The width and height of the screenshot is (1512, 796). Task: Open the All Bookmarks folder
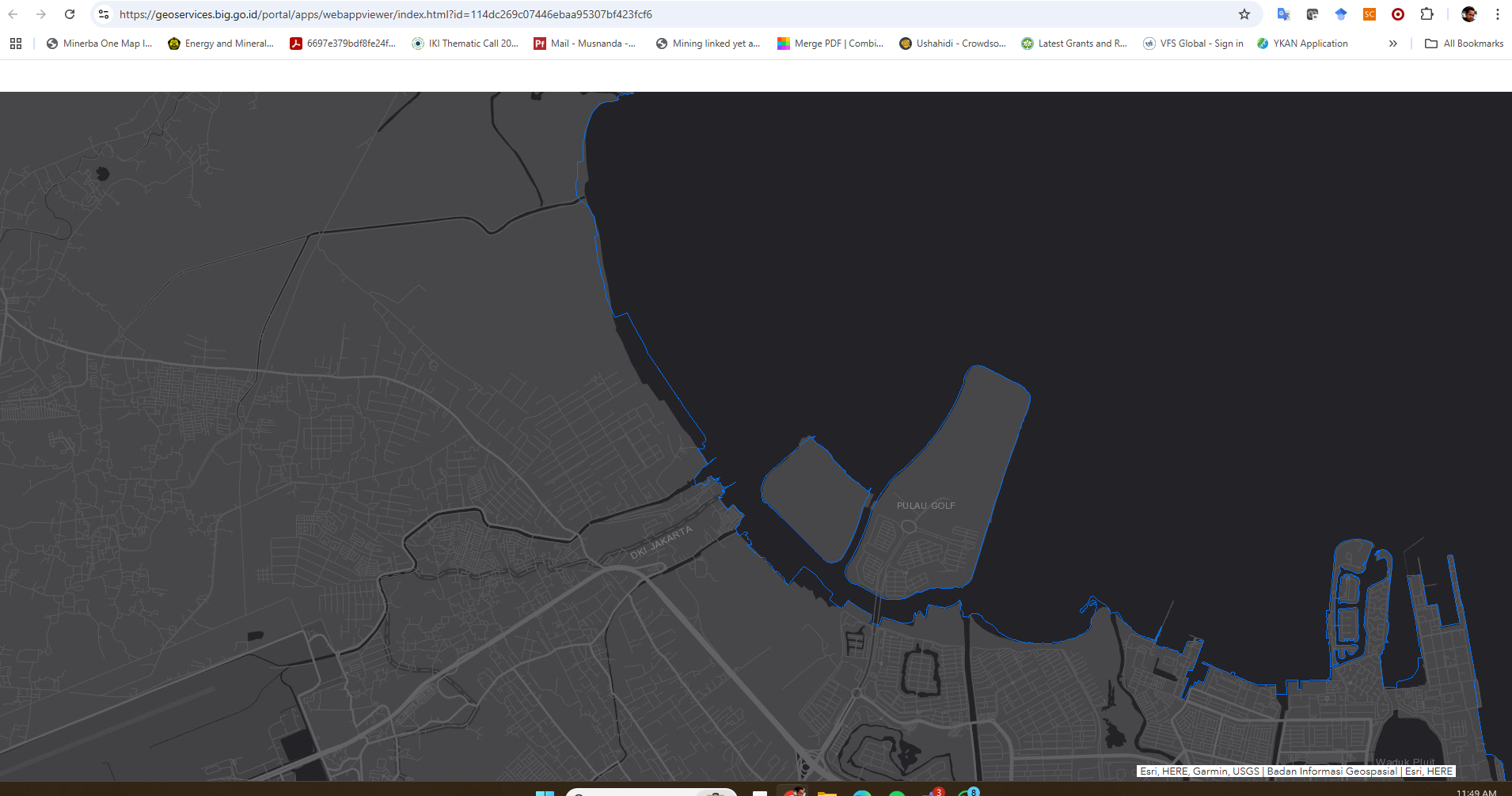pyautogui.click(x=1464, y=44)
